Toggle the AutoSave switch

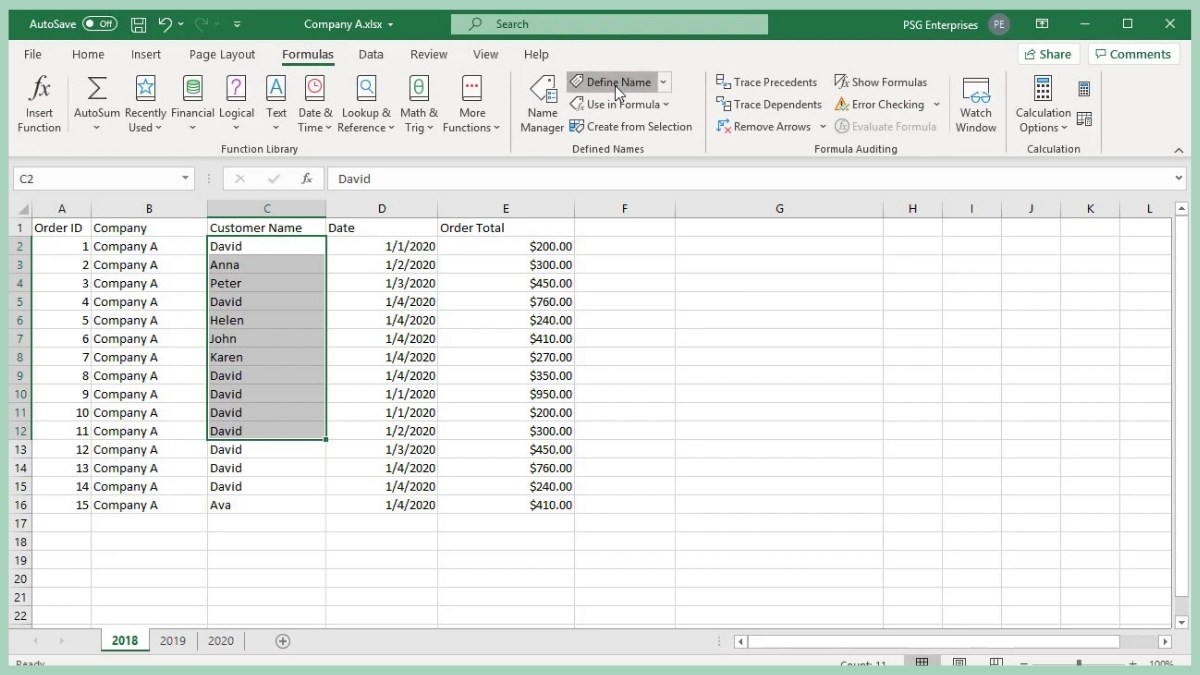point(99,23)
